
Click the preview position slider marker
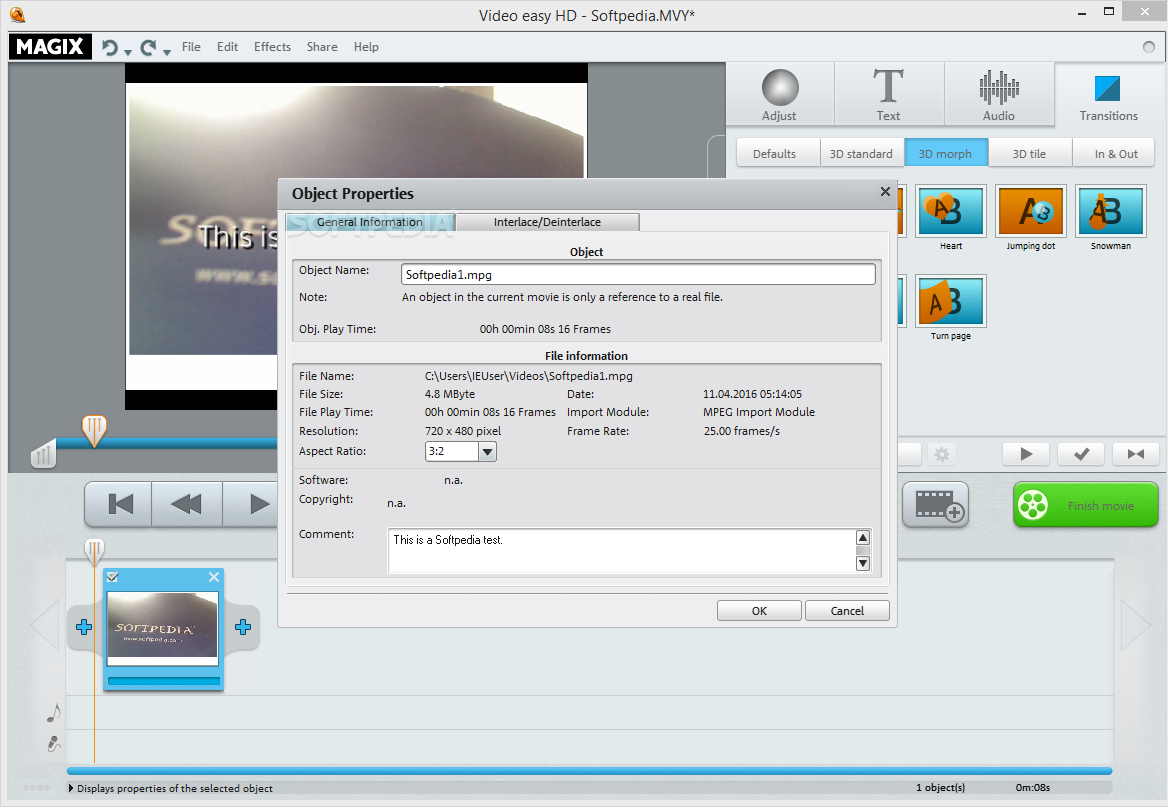(x=94, y=431)
